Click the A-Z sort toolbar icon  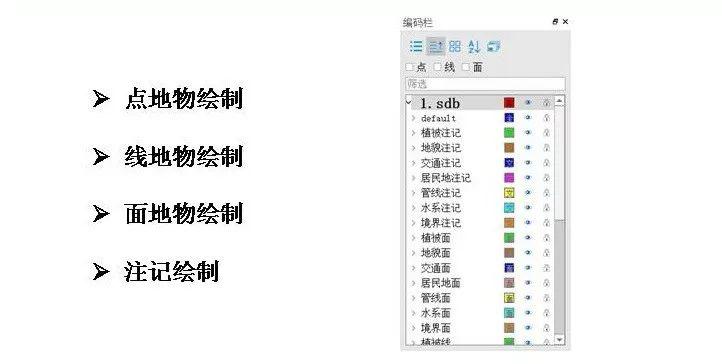[x=474, y=46]
